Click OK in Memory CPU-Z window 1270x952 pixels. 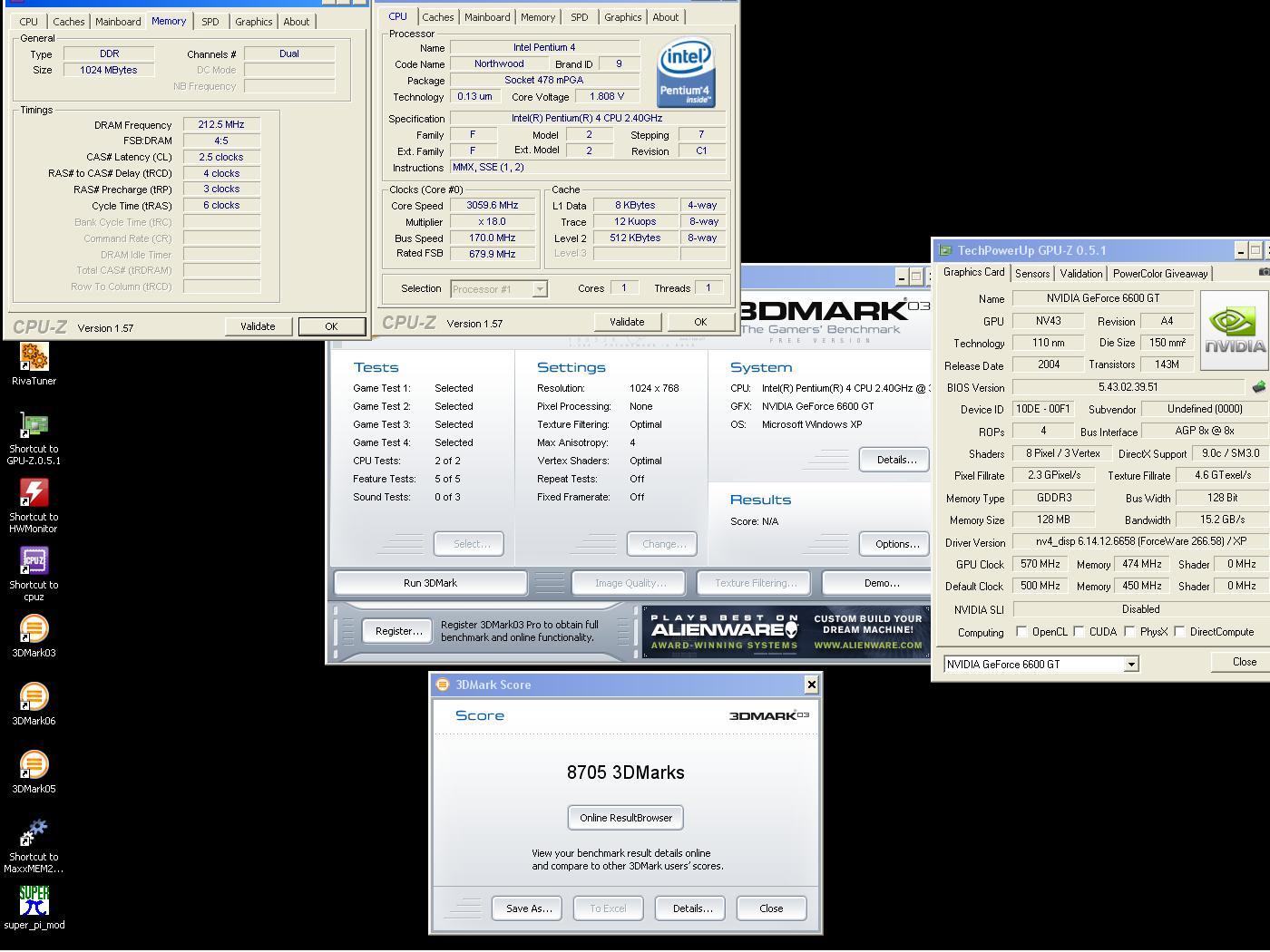coord(331,326)
